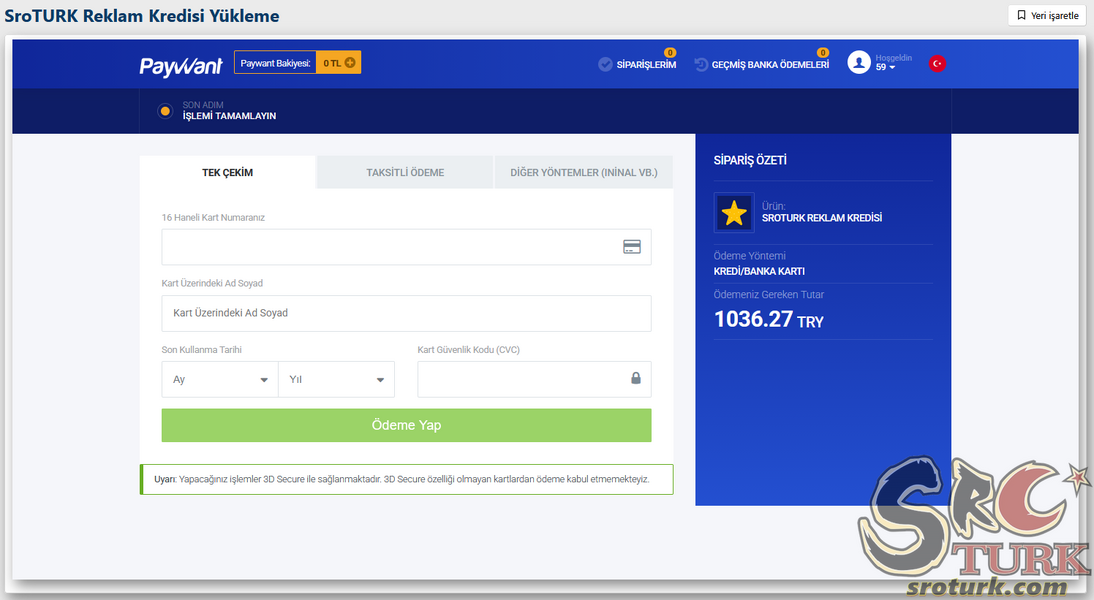Click the KREDİ/BANKA KARTI payment method text
The width and height of the screenshot is (1094, 600).
point(759,271)
